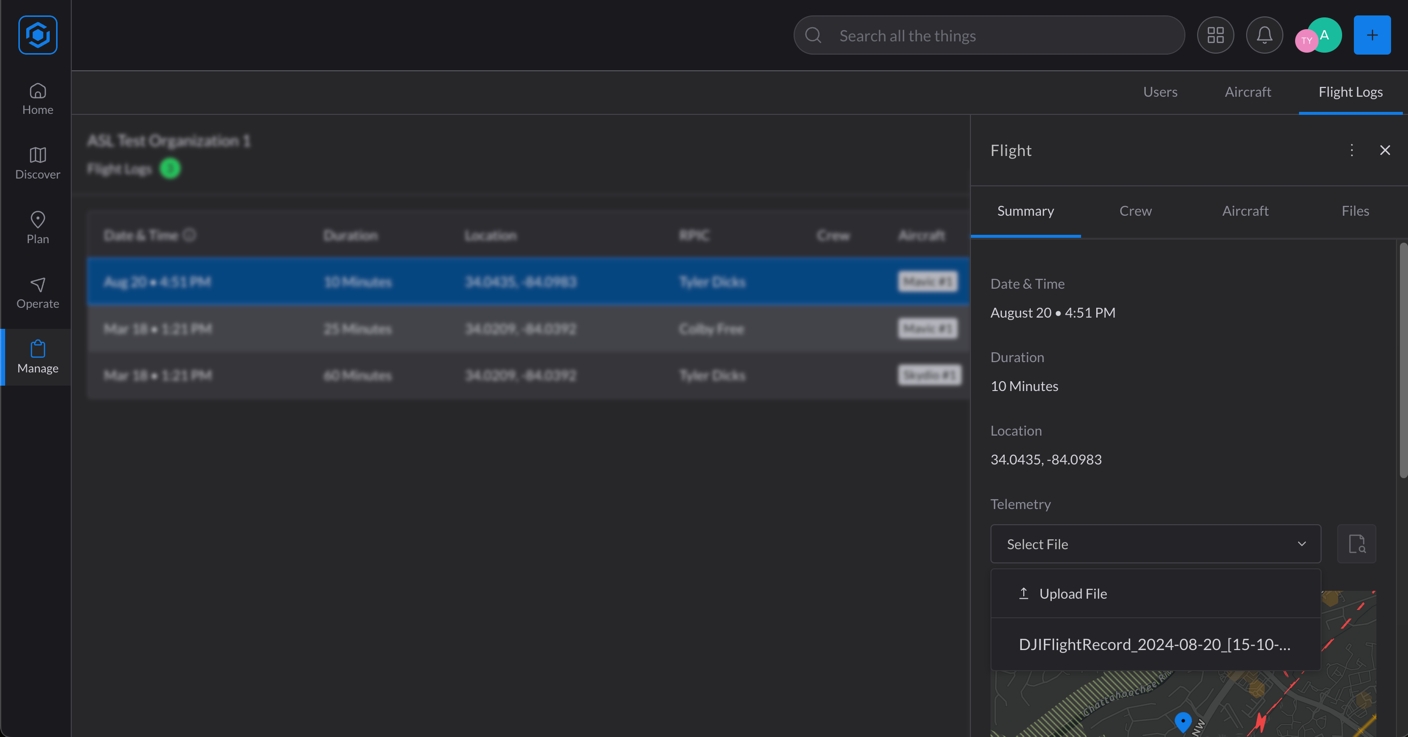The image size is (1408, 737).
Task: Select the Flight Logs tab
Action: pos(1350,92)
